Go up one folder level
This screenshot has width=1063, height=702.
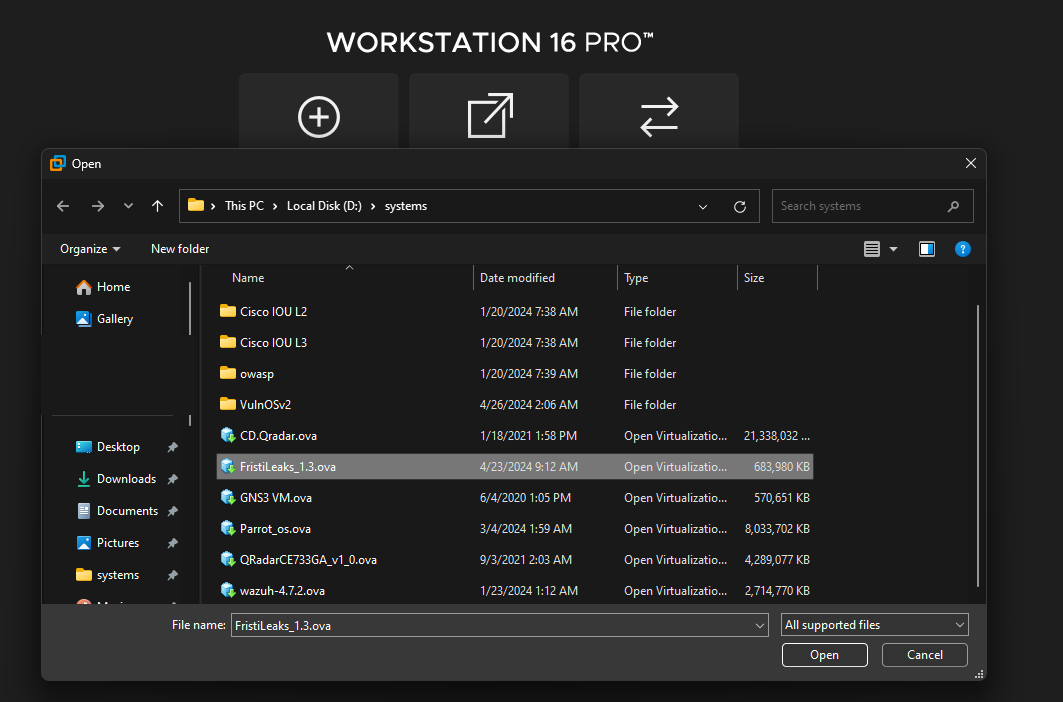click(157, 206)
